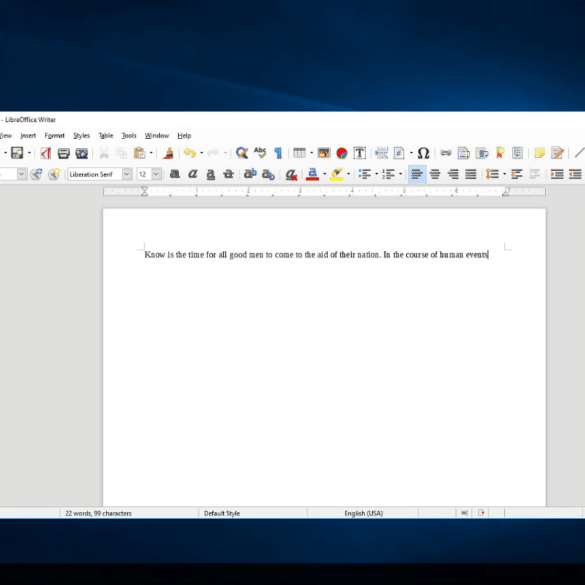Apply the red font color swatch
Screen dimensions: 585x585
312,174
